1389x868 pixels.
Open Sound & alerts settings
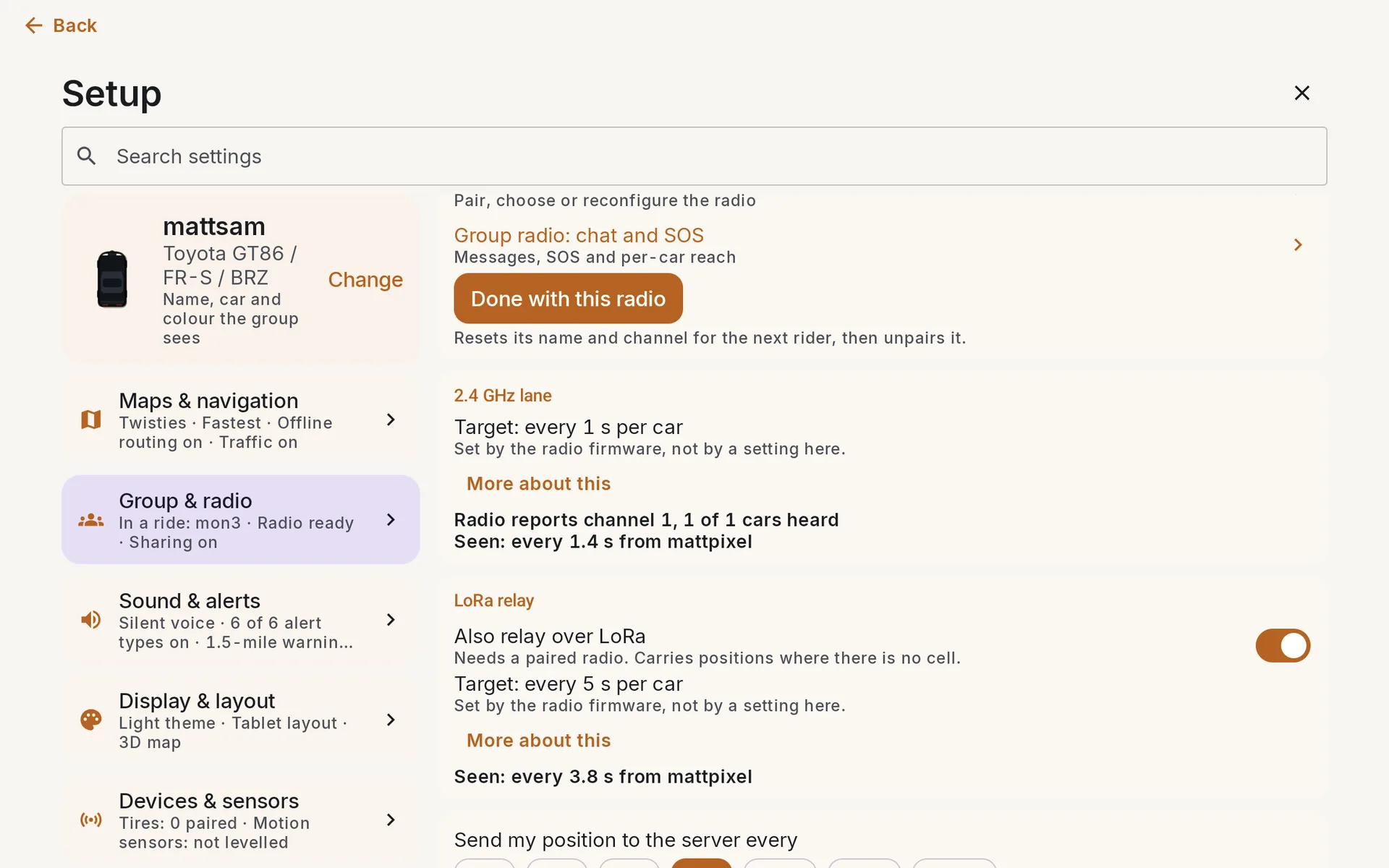[x=241, y=620]
